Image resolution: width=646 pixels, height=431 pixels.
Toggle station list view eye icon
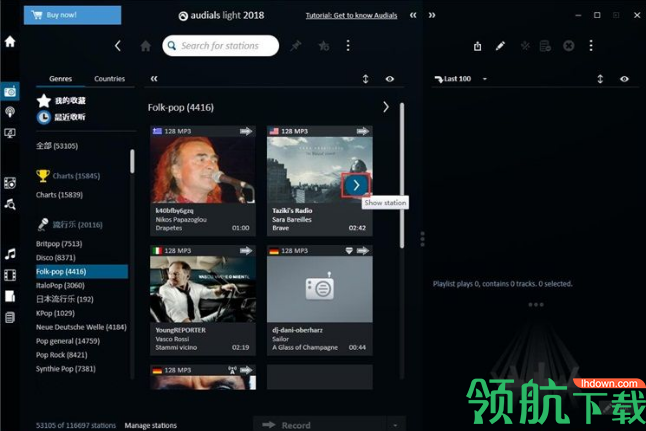390,79
